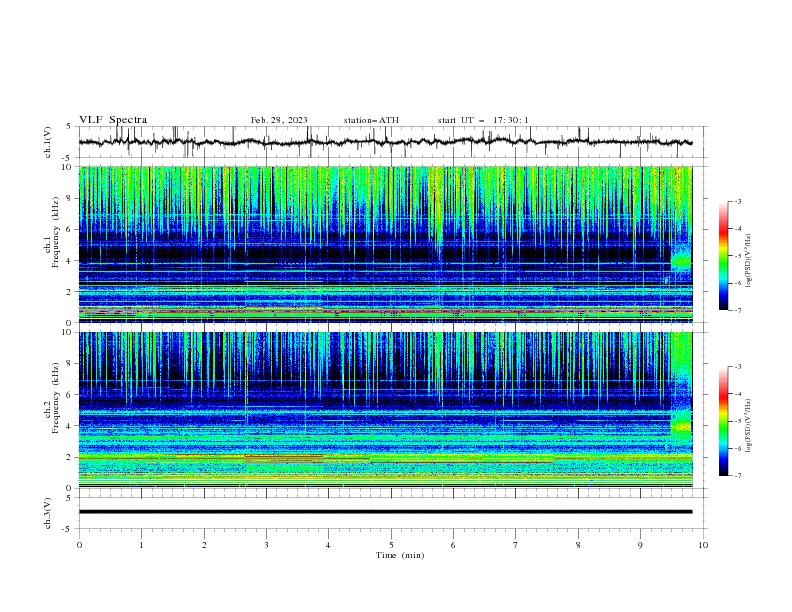
Task: Click the "-6" tick on ch.2 color bar
Action: [x=737, y=448]
